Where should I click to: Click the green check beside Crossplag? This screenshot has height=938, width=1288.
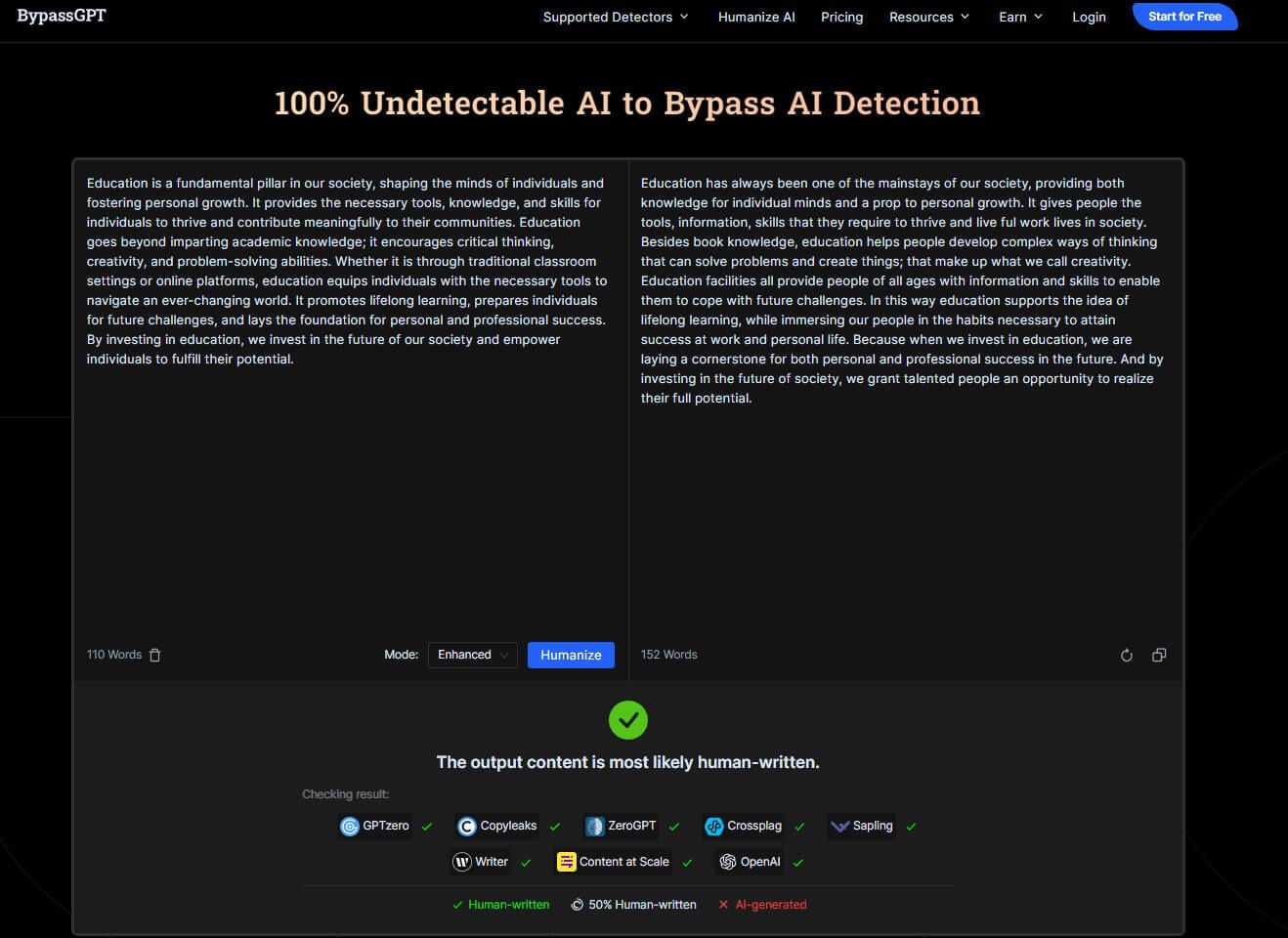pos(799,827)
